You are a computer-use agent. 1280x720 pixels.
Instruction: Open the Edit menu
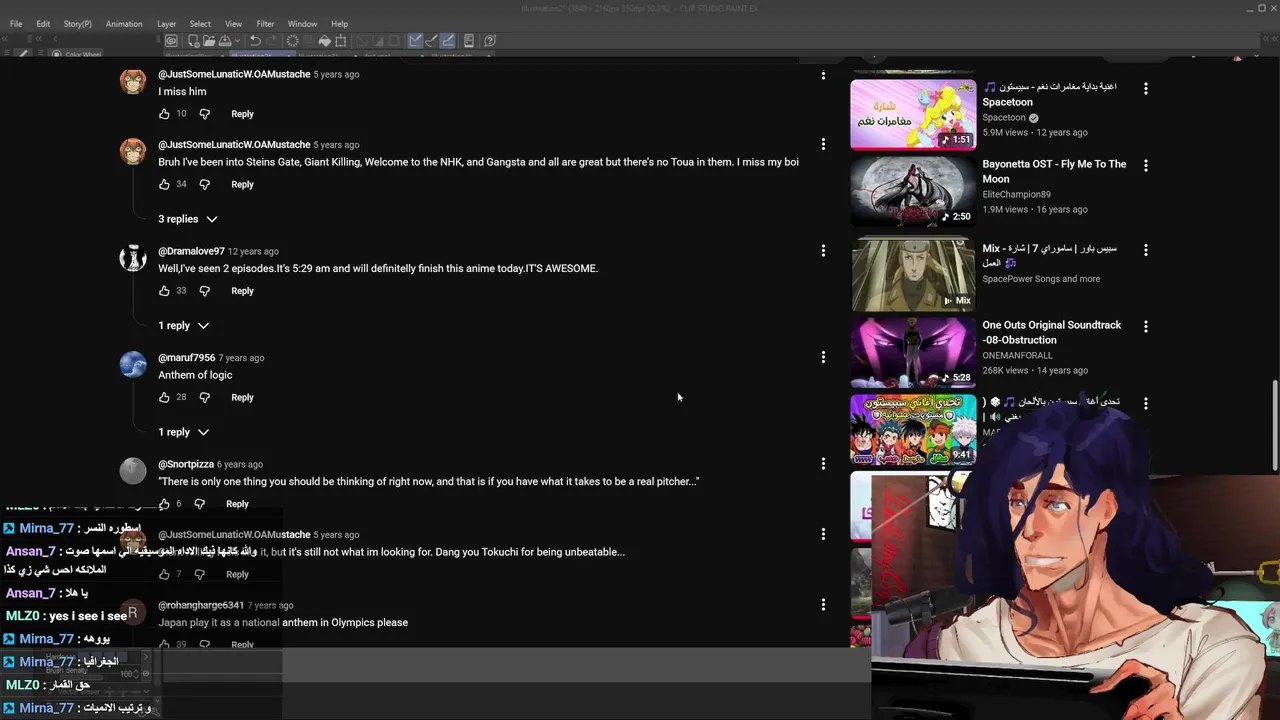click(43, 24)
